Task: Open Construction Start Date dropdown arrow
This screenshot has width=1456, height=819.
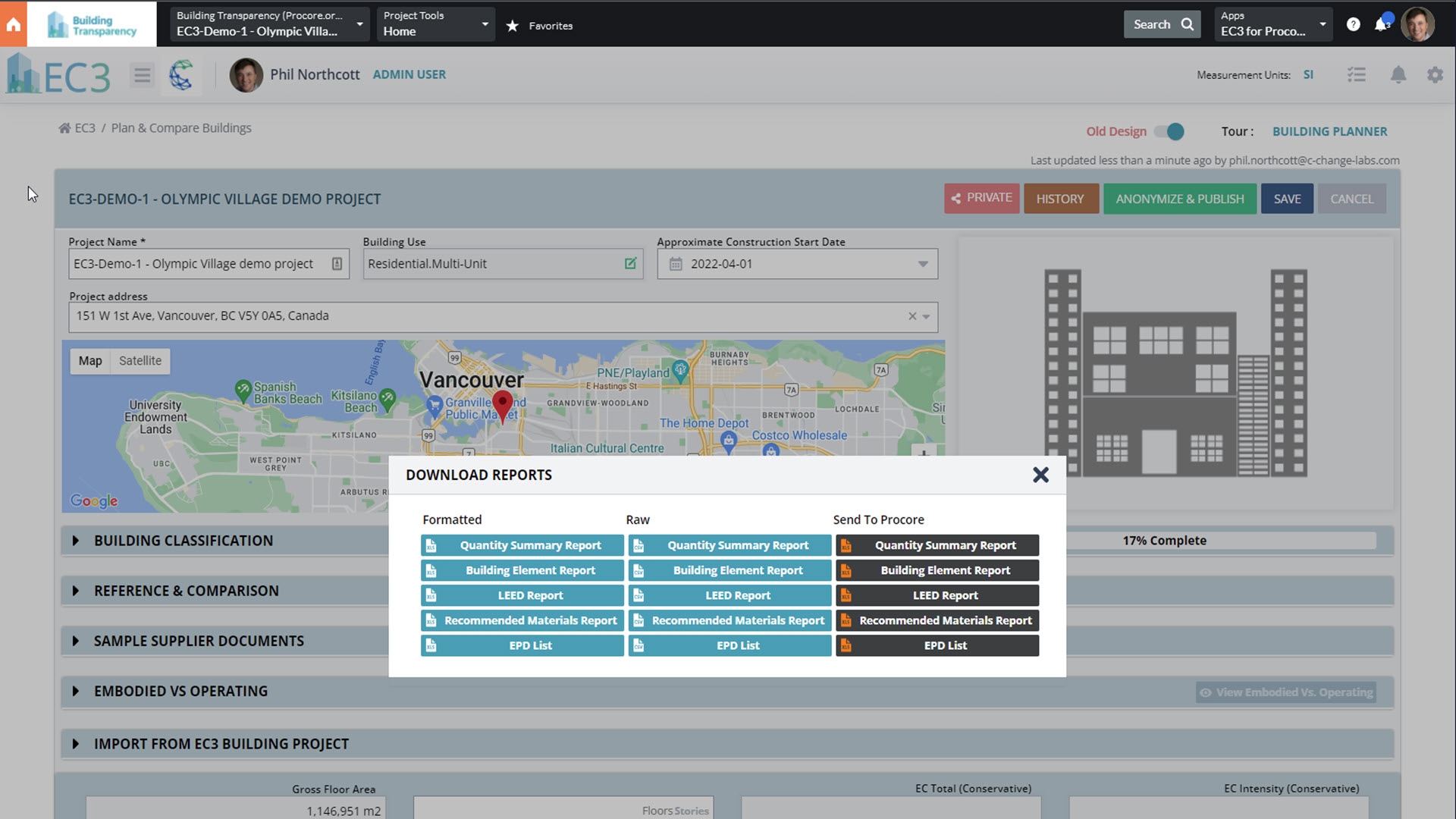Action: 923,264
